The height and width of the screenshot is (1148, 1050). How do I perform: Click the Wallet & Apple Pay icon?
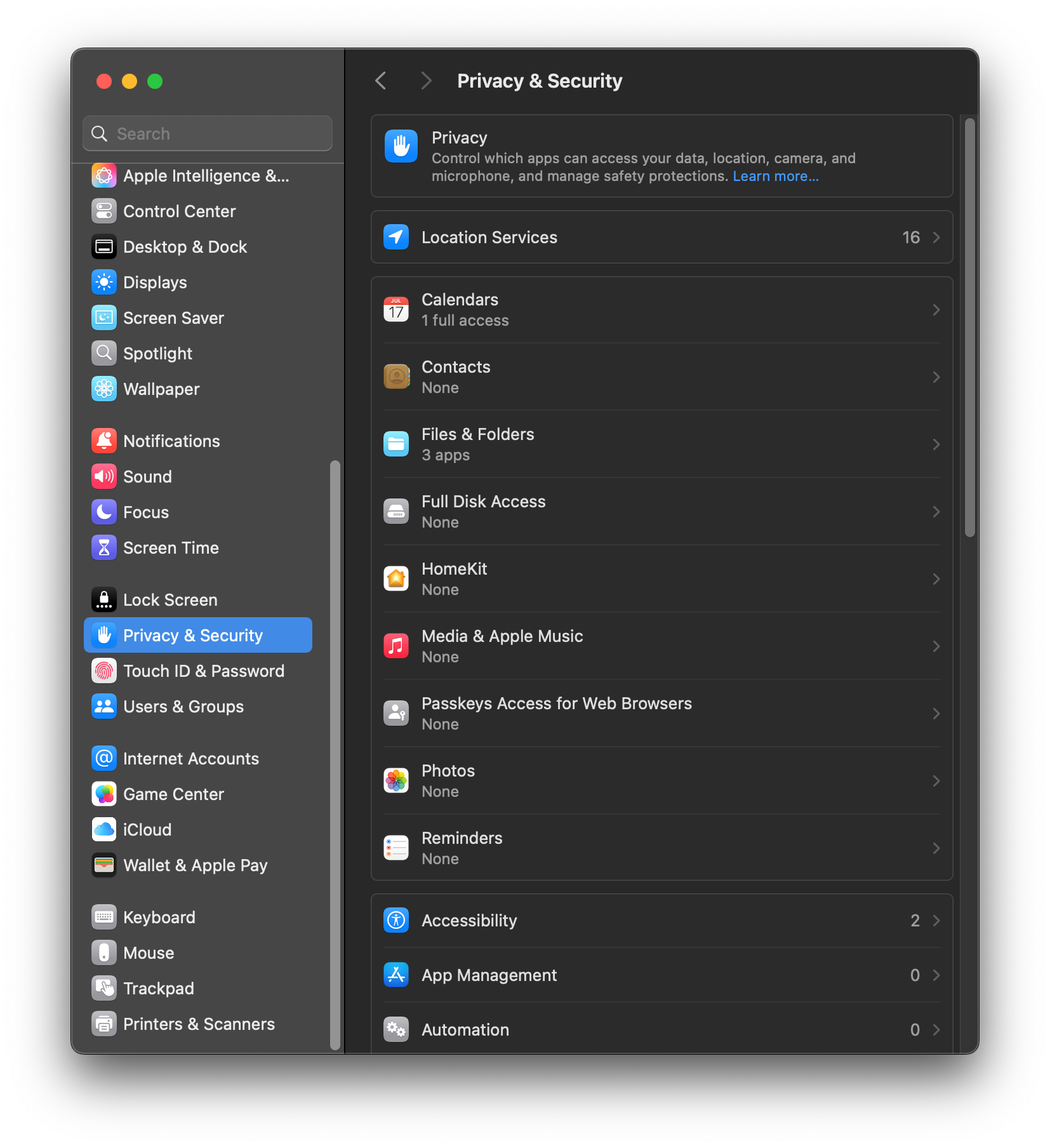tap(104, 865)
